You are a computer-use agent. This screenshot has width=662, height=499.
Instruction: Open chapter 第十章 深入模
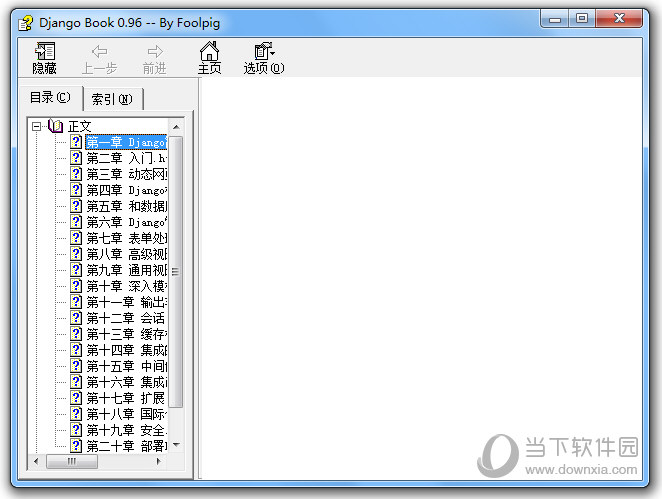coord(126,286)
